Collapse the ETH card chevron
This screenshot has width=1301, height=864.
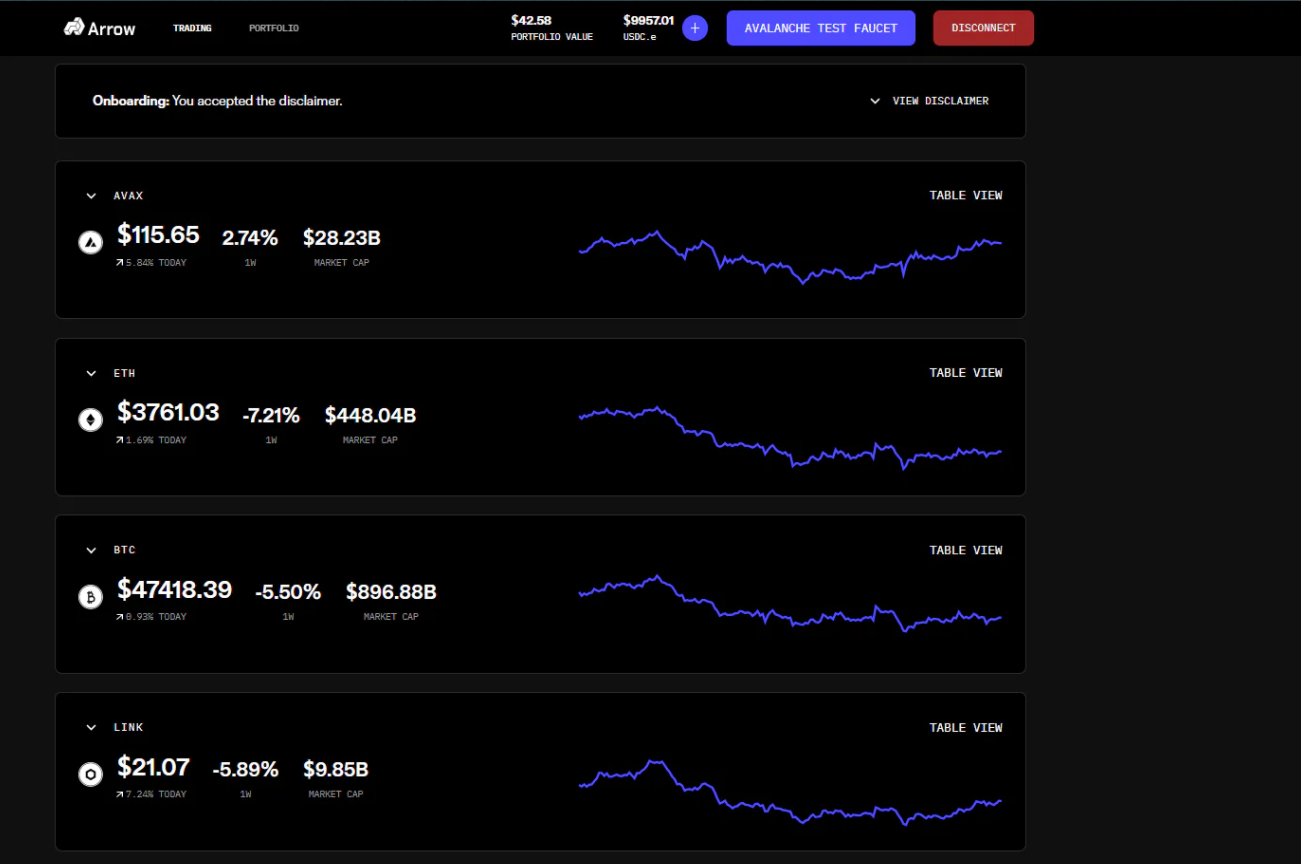coord(91,374)
